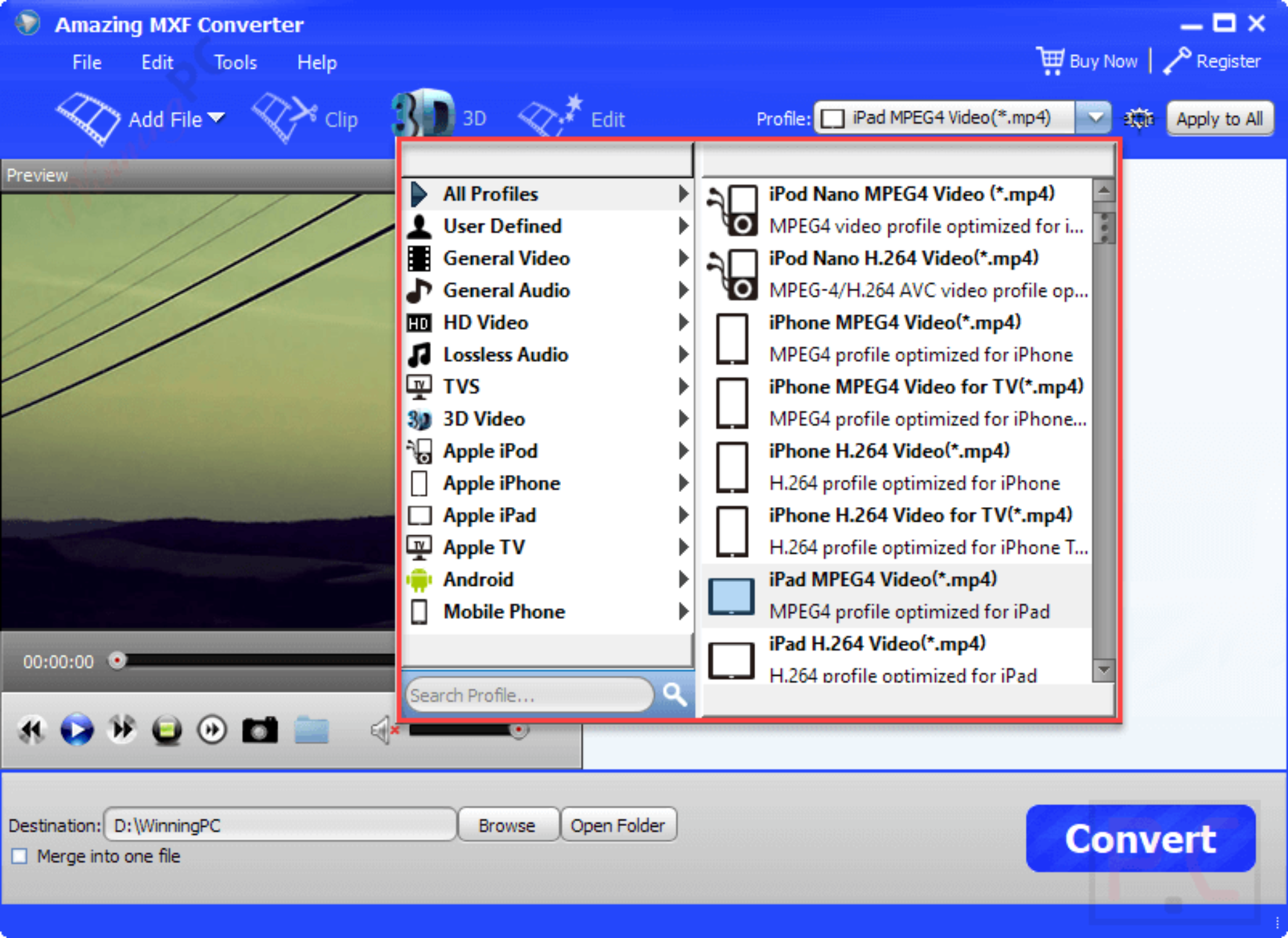Click the 00:00:00 playback time display

pyautogui.click(x=58, y=662)
